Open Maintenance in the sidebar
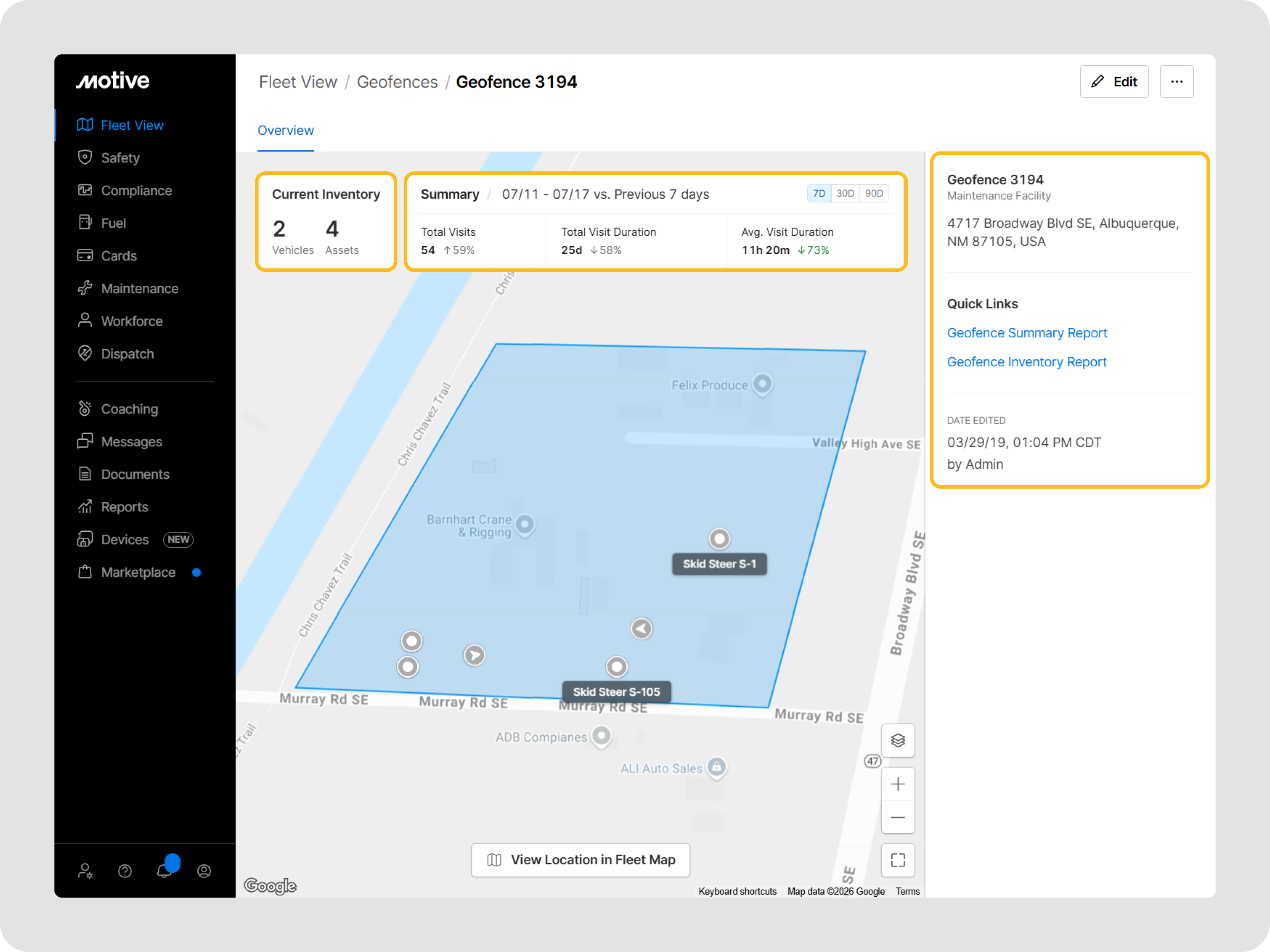The image size is (1270, 952). click(x=140, y=288)
